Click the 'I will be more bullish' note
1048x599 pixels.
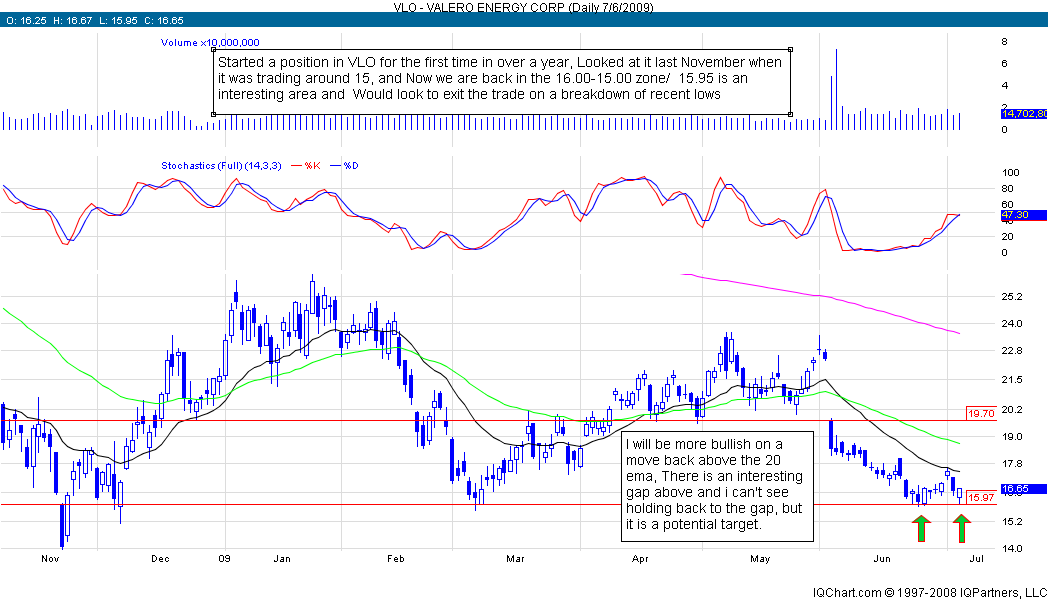(717, 486)
